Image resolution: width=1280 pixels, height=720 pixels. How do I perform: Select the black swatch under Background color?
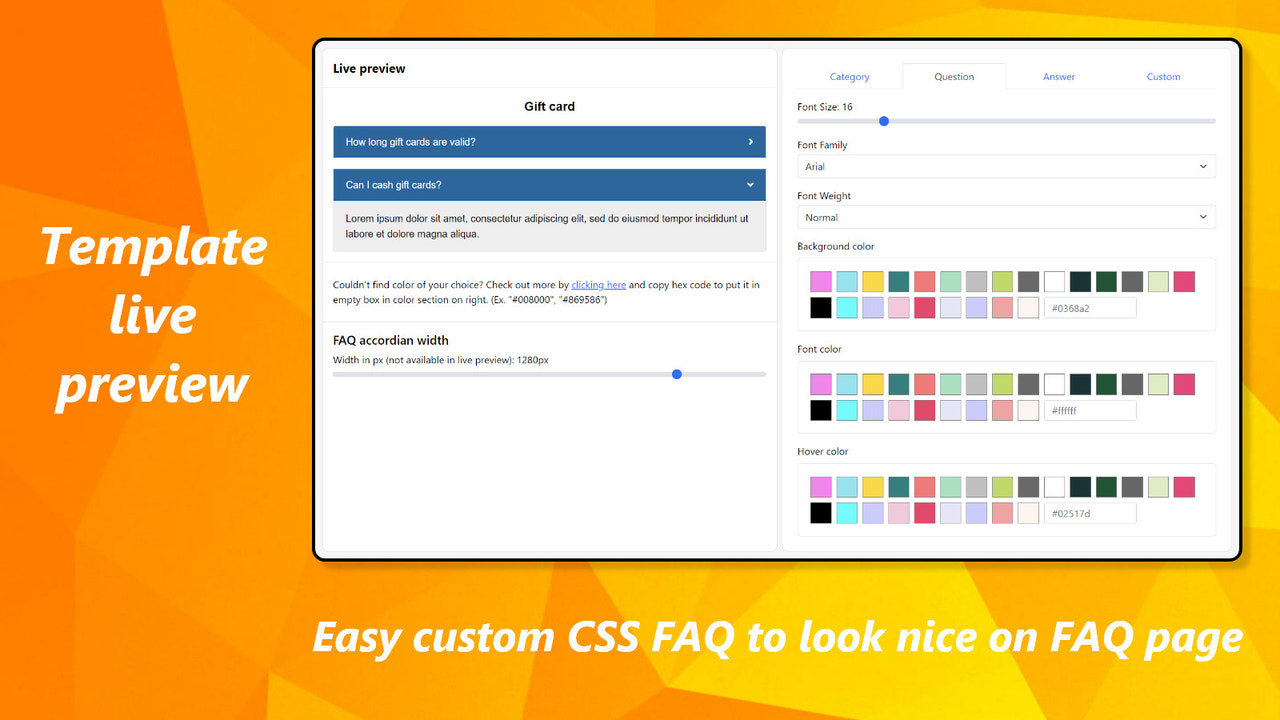[x=821, y=307]
